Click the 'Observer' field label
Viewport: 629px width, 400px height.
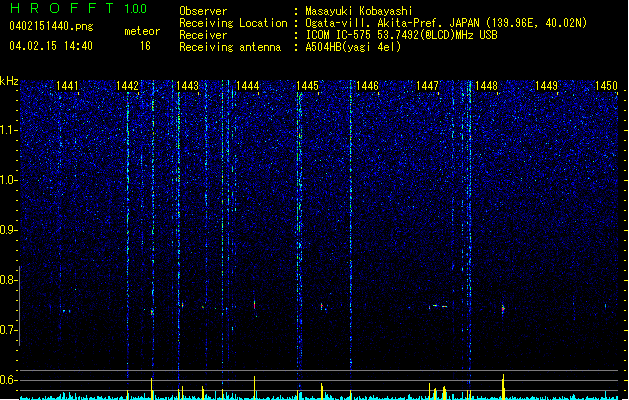click(x=203, y=11)
